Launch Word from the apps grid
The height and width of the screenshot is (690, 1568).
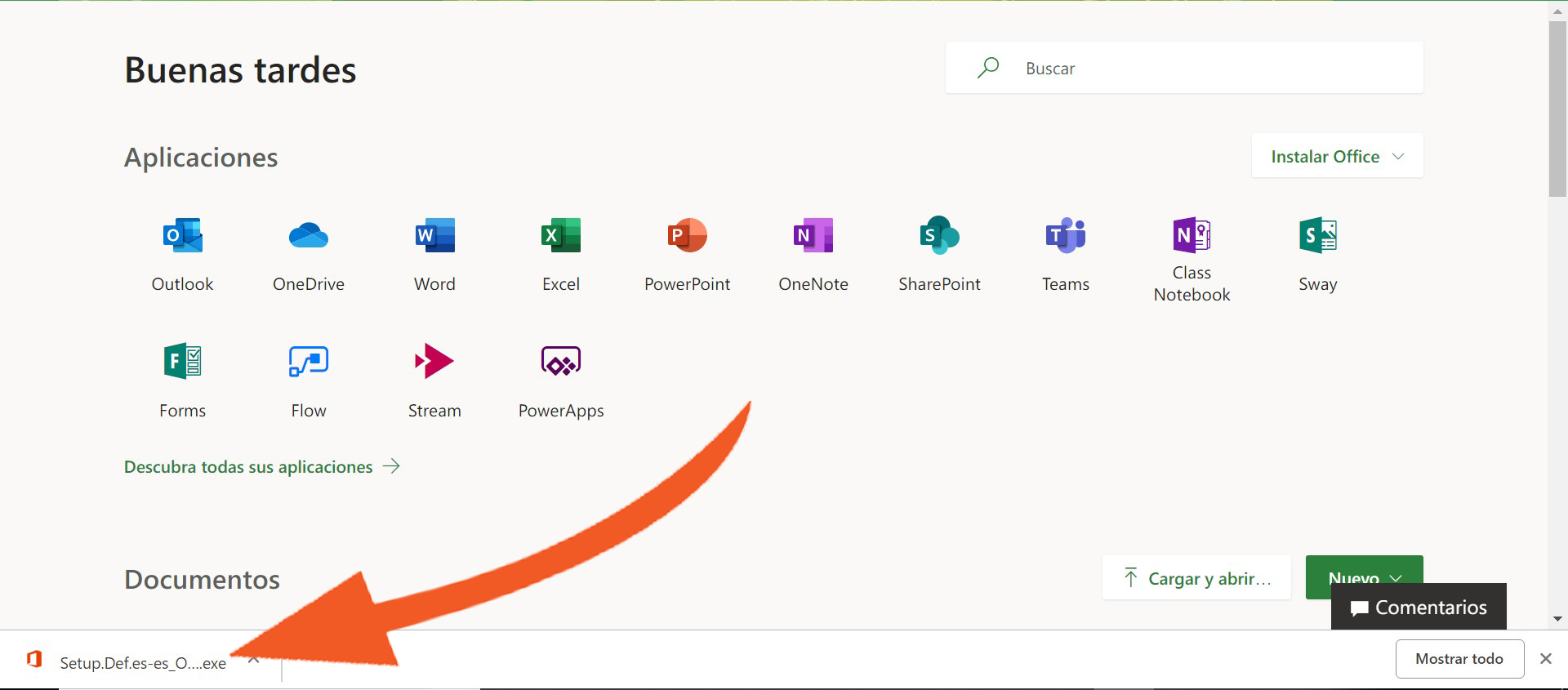pos(434,235)
